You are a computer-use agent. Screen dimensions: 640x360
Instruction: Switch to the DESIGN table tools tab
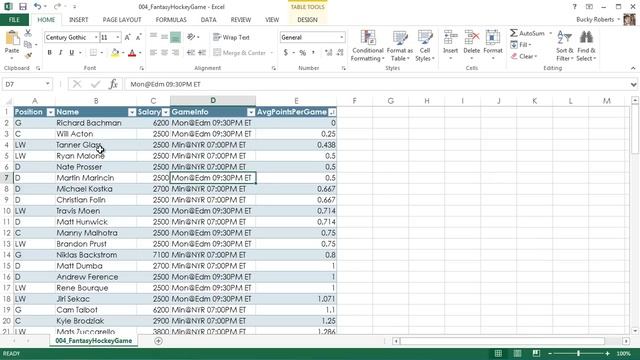tap(307, 20)
